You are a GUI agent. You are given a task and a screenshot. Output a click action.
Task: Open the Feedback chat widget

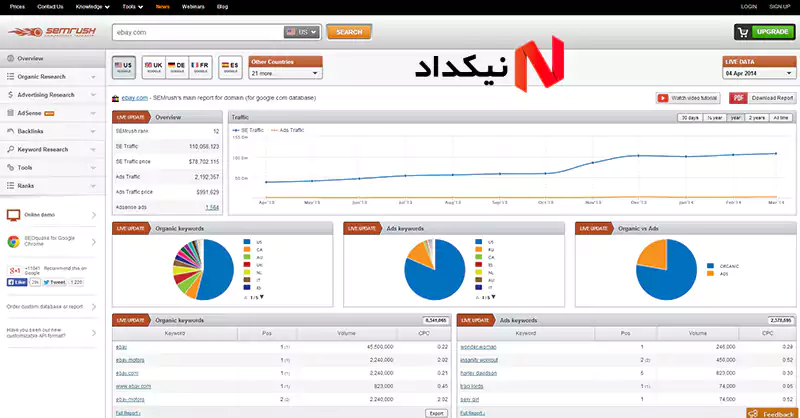pos(772,413)
